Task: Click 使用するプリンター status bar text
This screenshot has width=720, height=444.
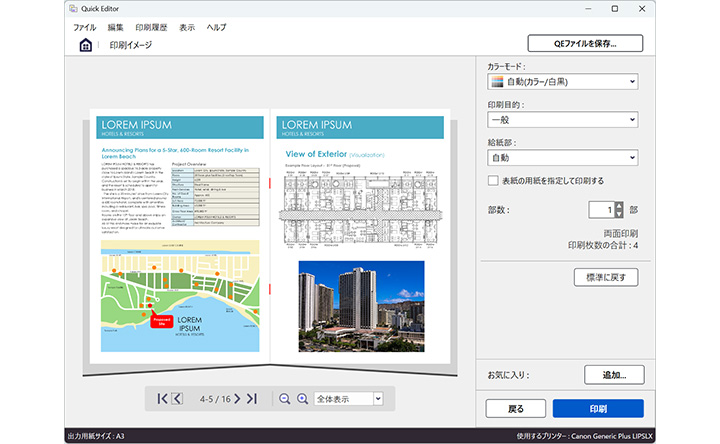Action: pos(584,436)
